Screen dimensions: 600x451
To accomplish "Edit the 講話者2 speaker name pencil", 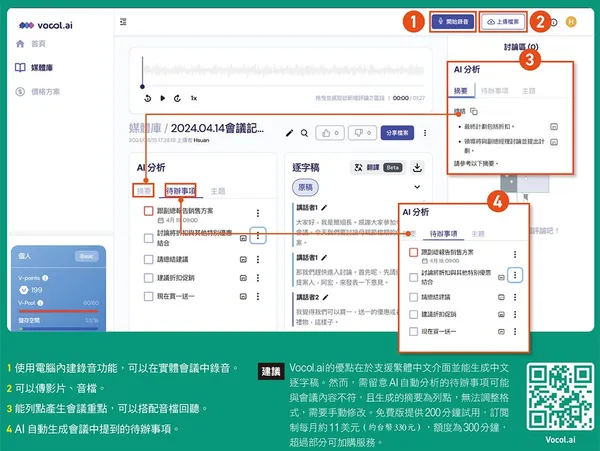I will 325,297.
